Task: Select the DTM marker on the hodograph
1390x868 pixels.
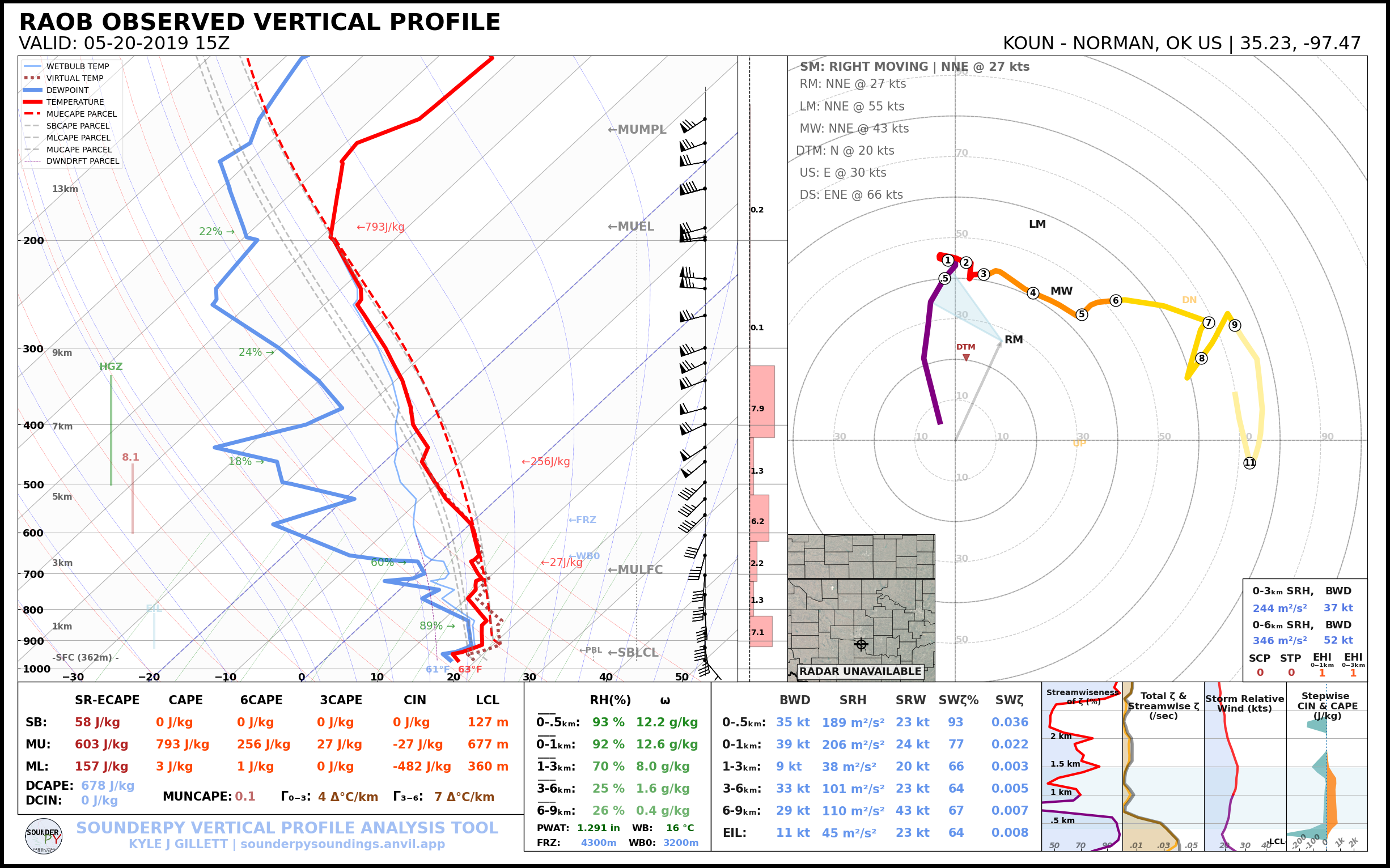Action: (968, 356)
